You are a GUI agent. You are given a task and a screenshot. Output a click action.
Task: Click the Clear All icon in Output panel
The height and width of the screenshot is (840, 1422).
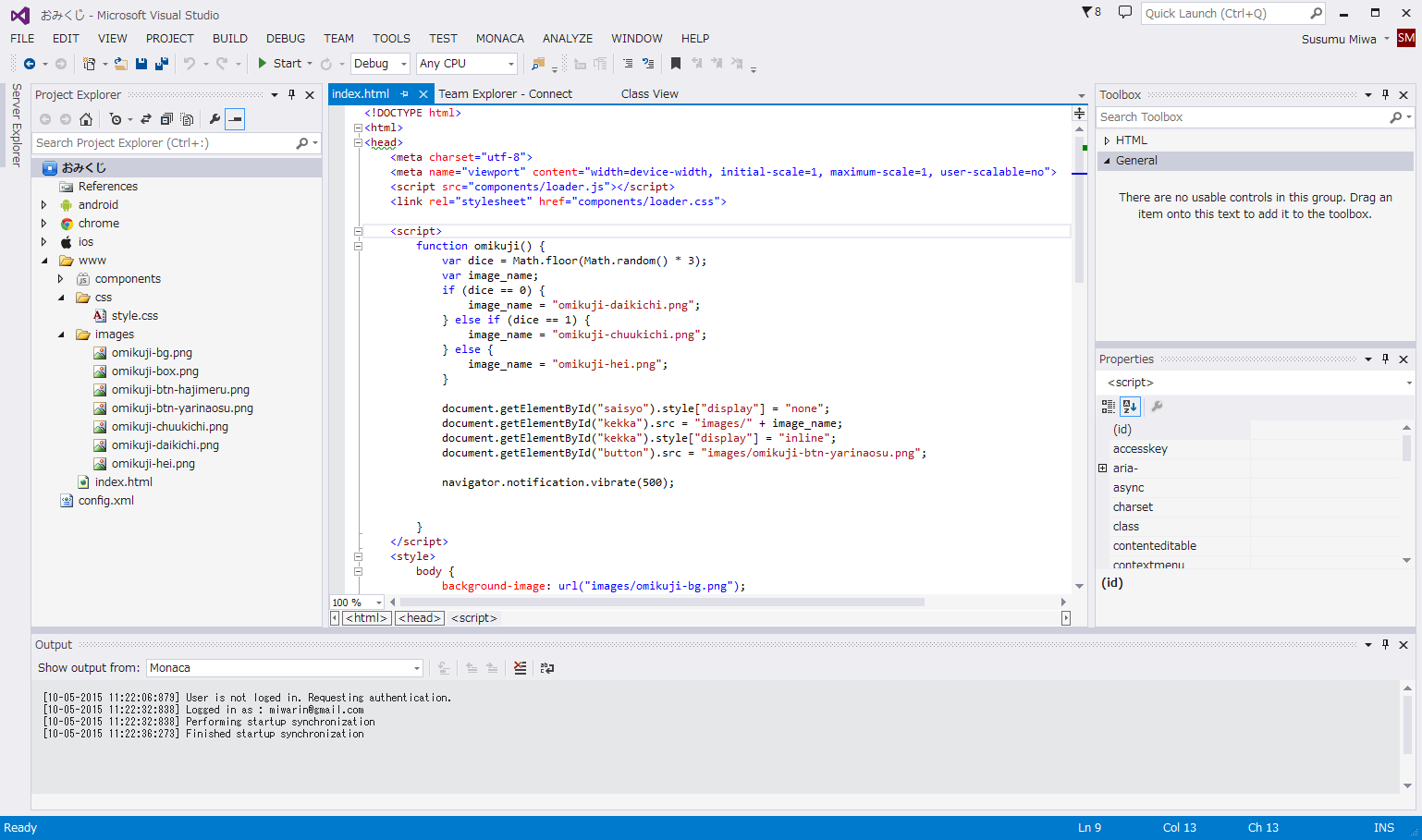point(521,668)
